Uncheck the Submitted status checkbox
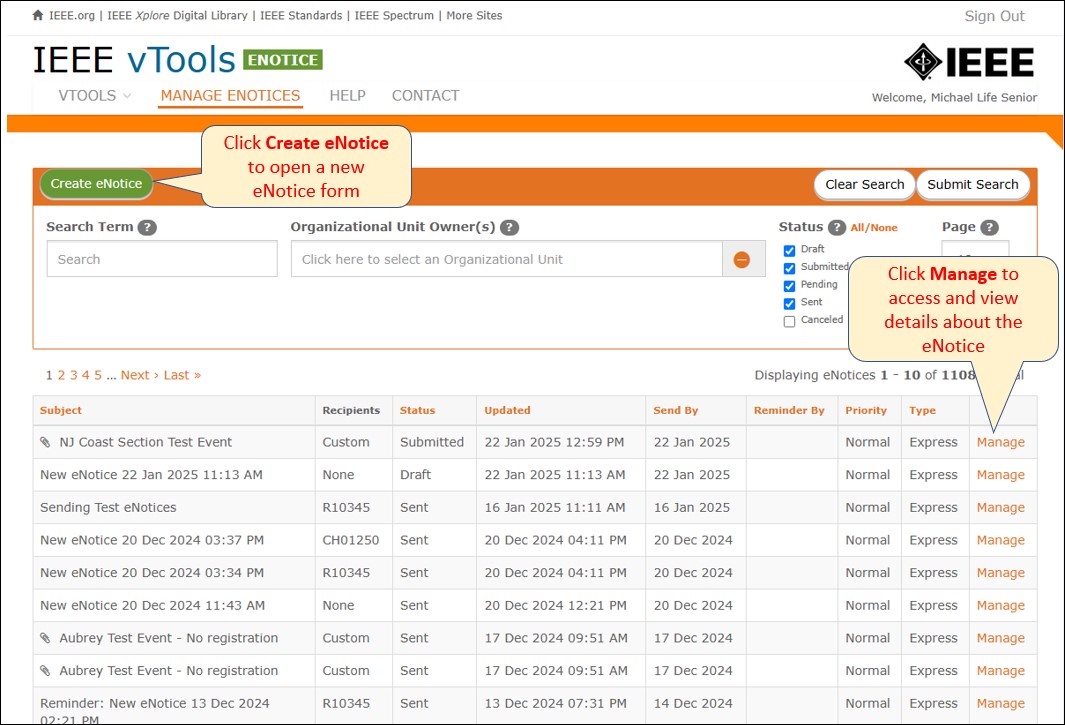The height and width of the screenshot is (725, 1065). pos(789,268)
